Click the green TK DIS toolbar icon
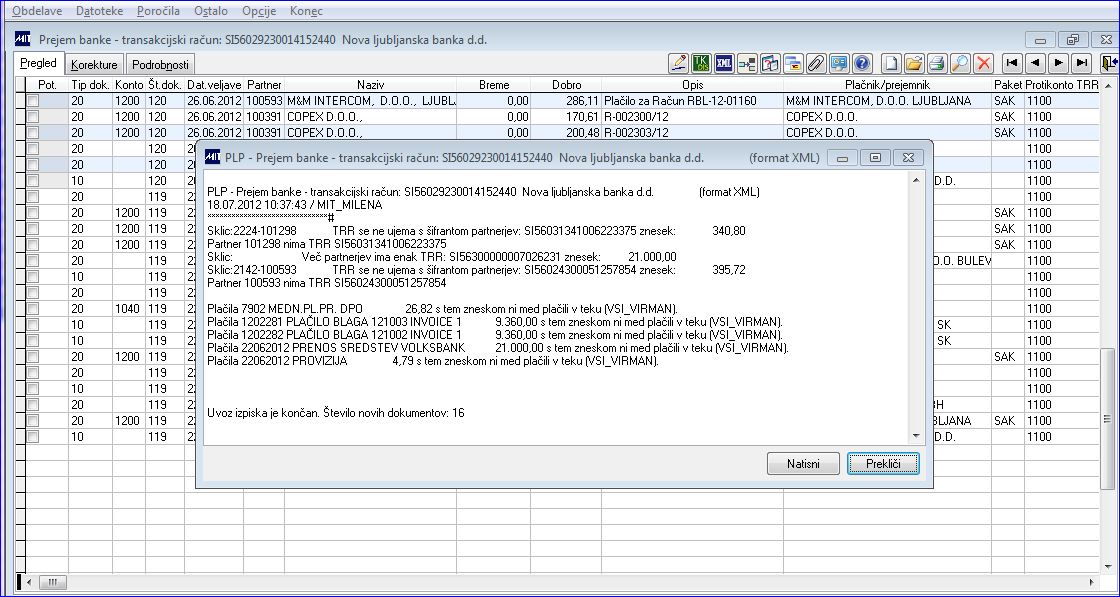 click(701, 63)
